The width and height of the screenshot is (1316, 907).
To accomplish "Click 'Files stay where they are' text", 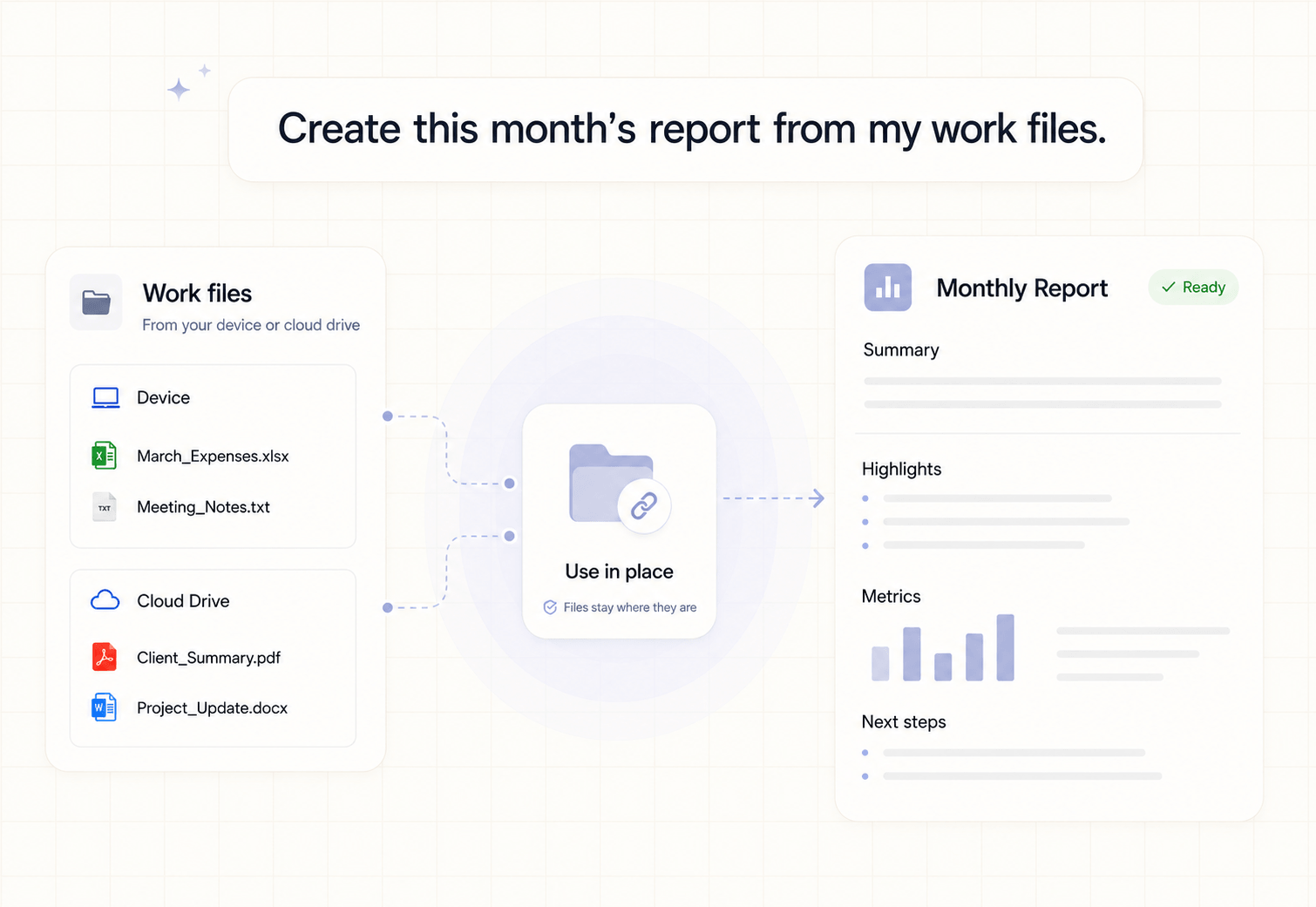I will (630, 607).
